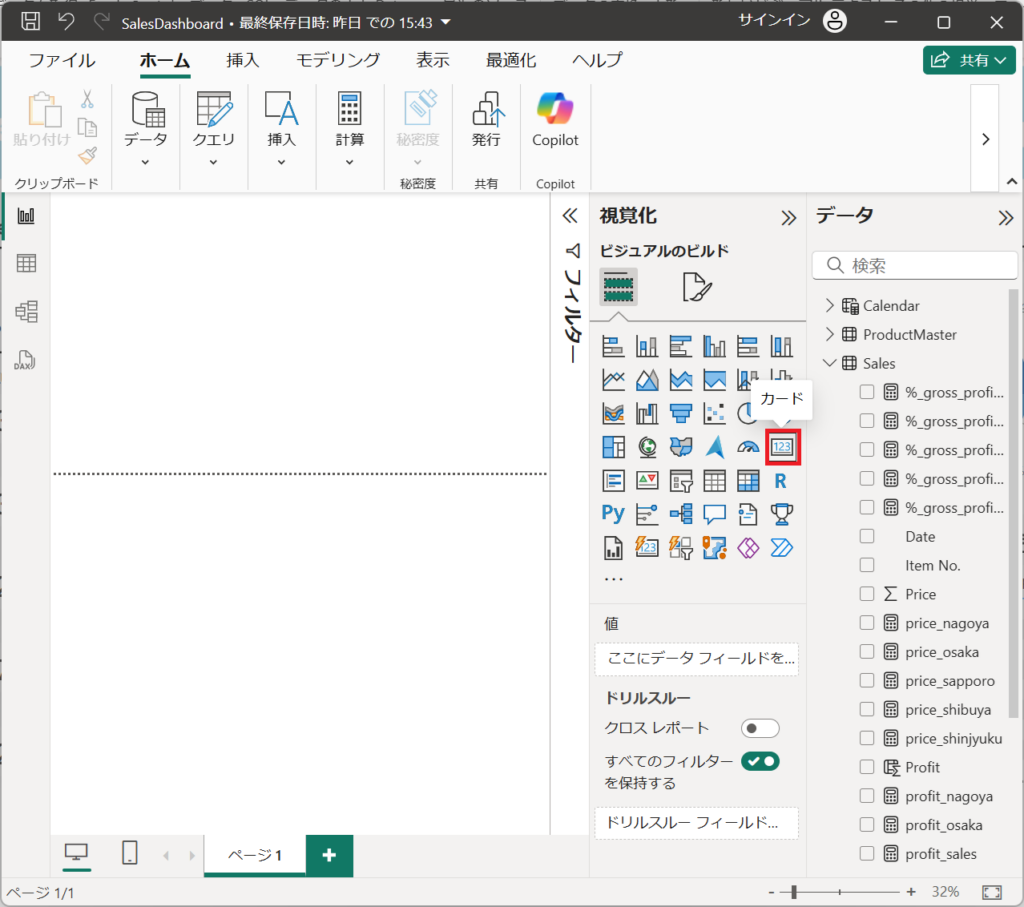Open DAX query view icon
Viewport: 1024px width, 907px height.
(x=26, y=360)
